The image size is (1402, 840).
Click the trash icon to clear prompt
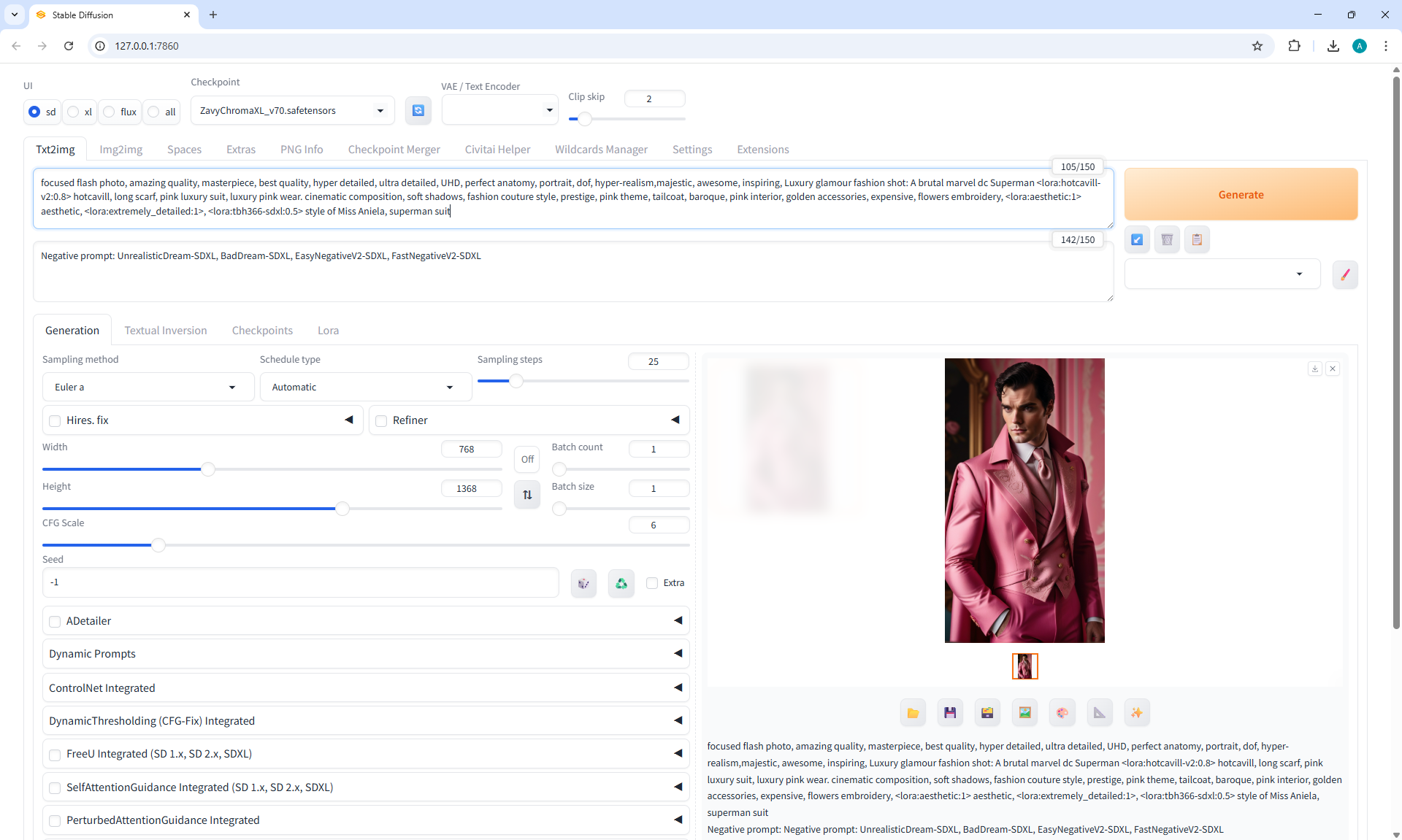[1167, 239]
